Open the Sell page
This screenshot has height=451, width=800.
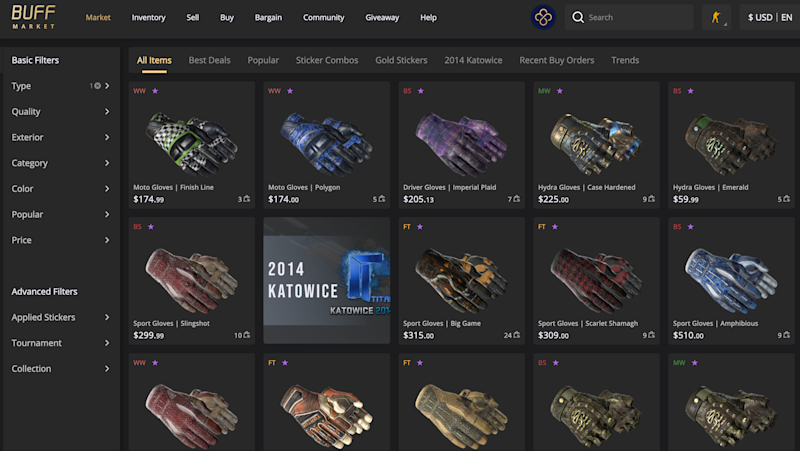[193, 17]
